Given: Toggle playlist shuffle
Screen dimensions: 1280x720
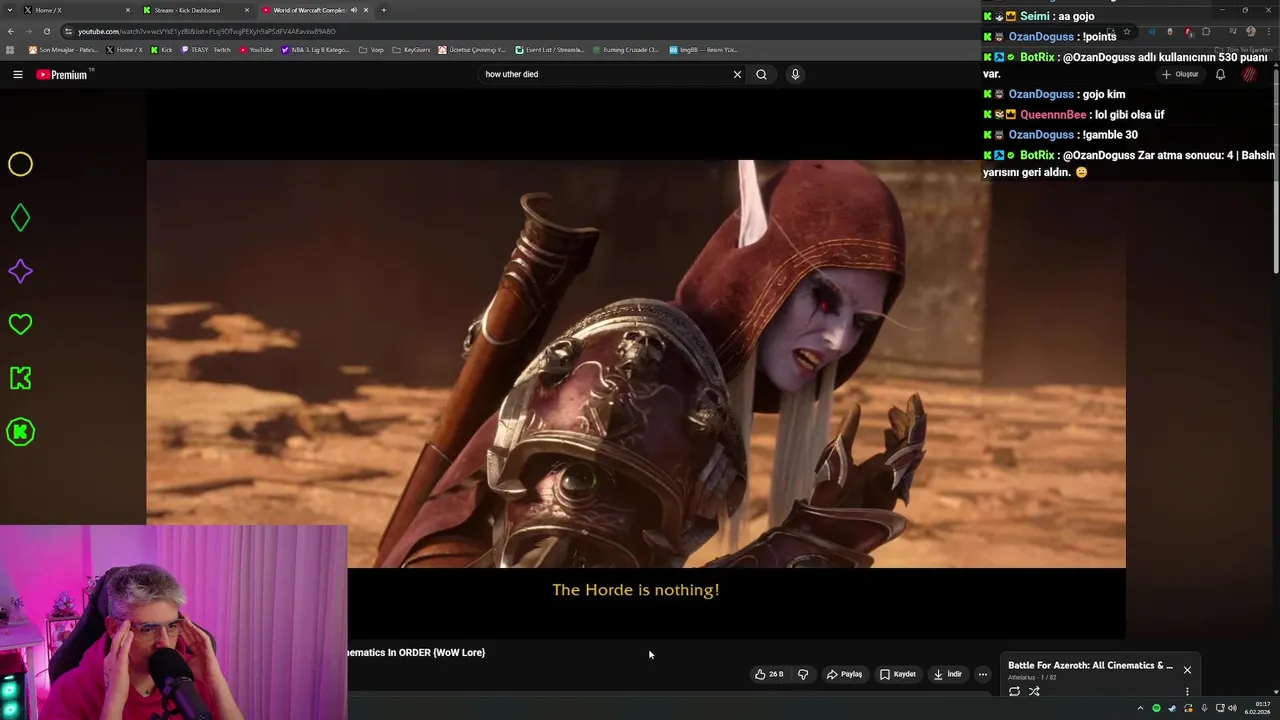Looking at the screenshot, I should [1034, 691].
